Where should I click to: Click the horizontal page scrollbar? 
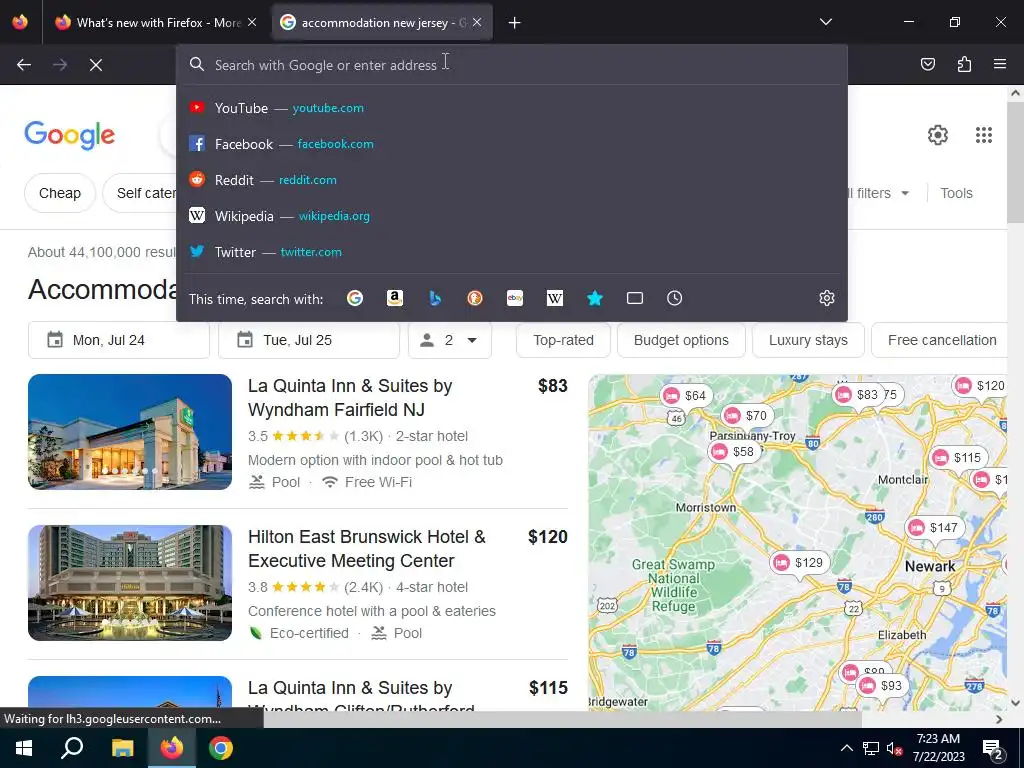[563, 719]
